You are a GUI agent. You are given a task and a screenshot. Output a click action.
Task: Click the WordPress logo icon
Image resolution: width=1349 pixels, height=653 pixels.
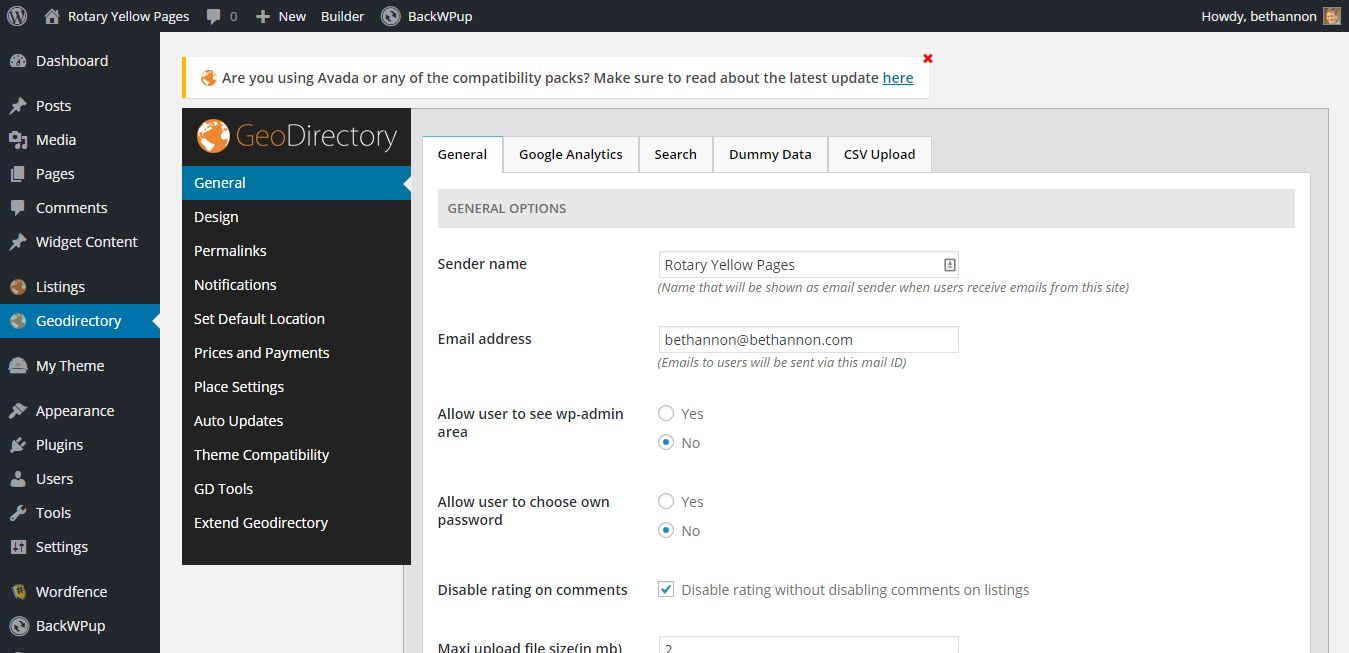[17, 16]
